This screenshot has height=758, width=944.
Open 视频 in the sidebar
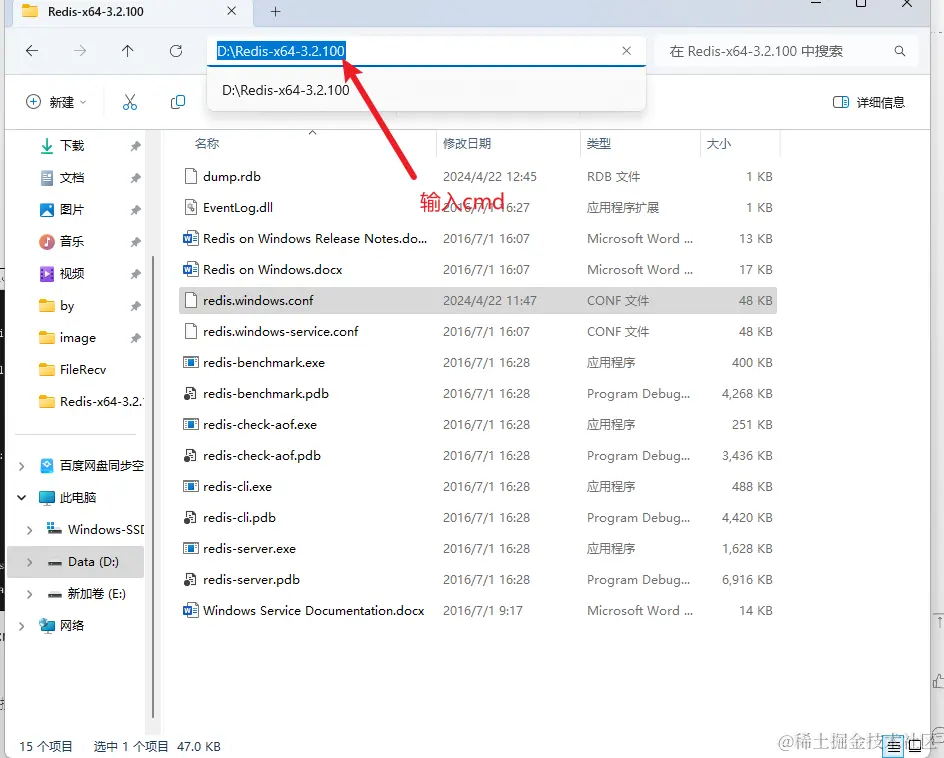coord(72,273)
